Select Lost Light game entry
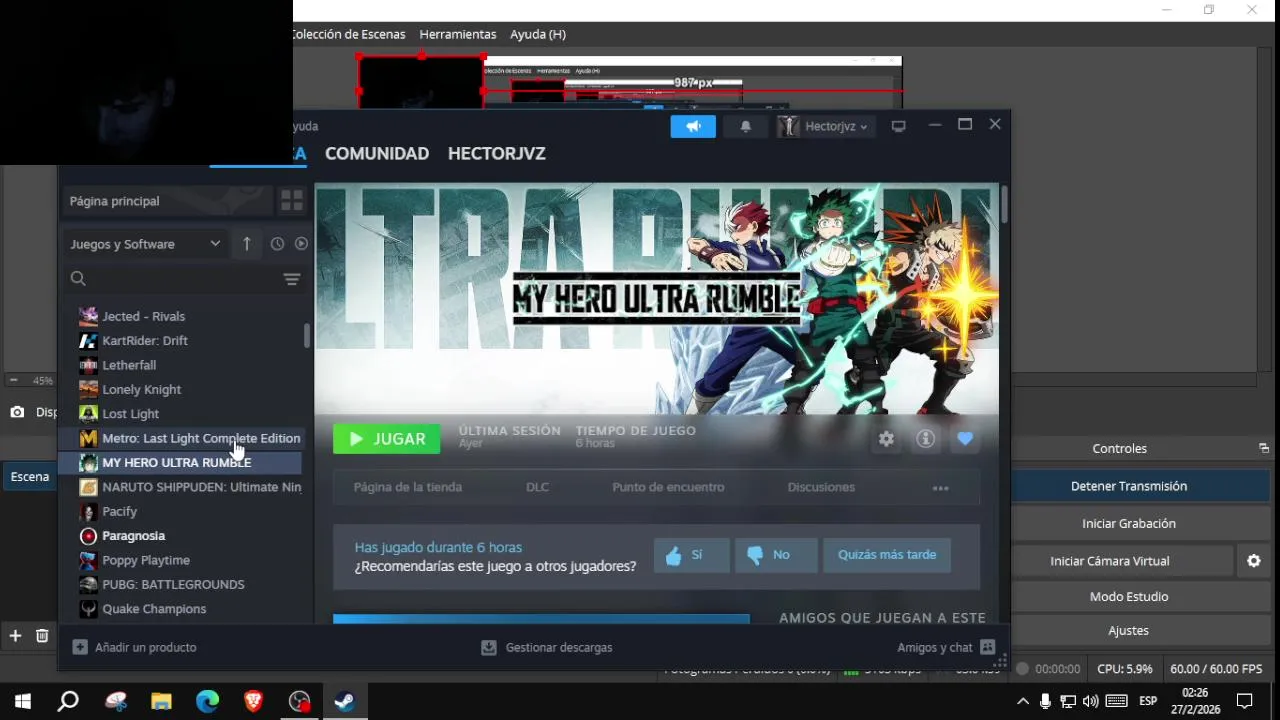The height and width of the screenshot is (720, 1280). [189, 414]
